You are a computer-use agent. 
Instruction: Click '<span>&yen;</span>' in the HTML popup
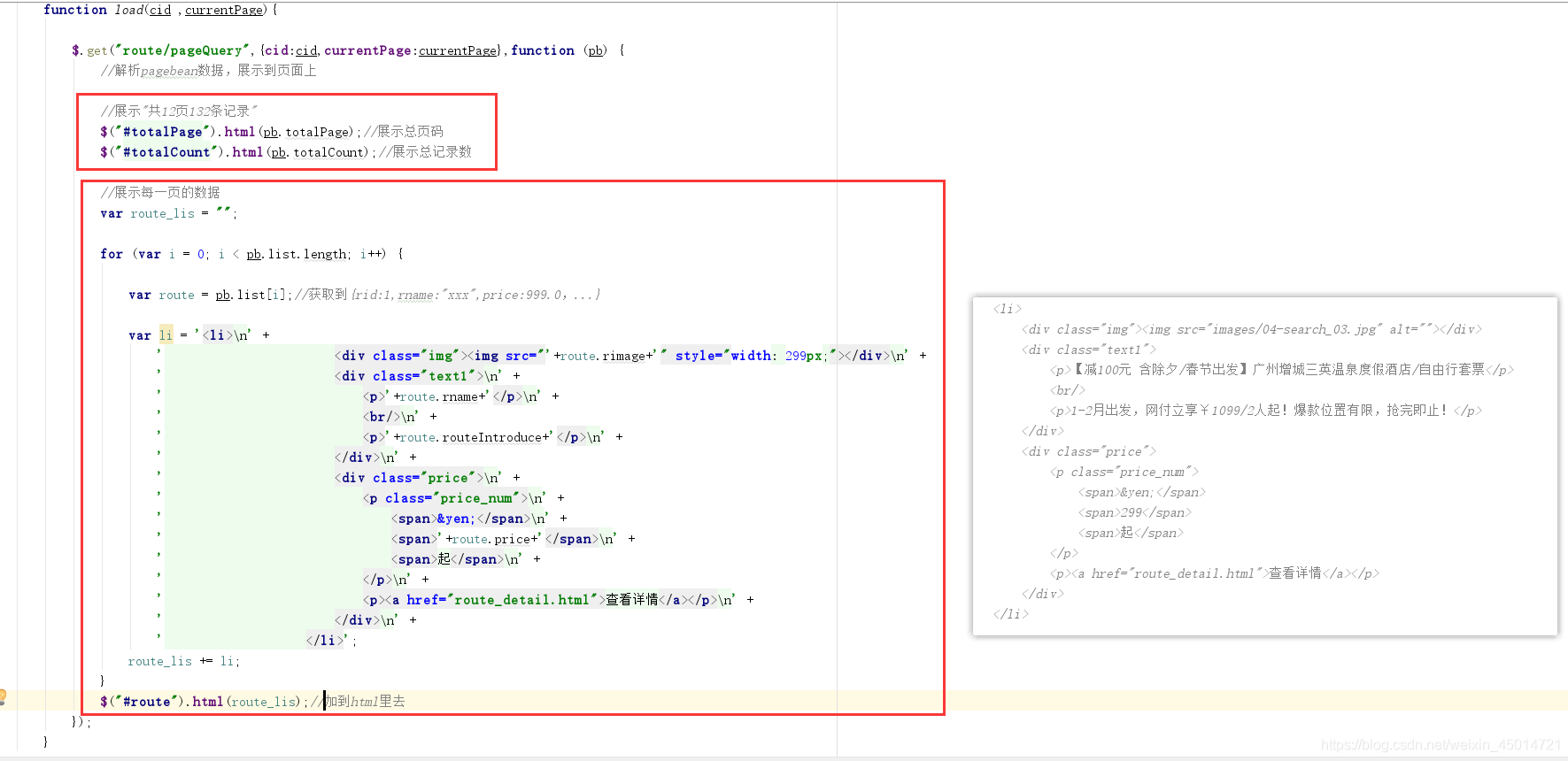click(x=1142, y=492)
